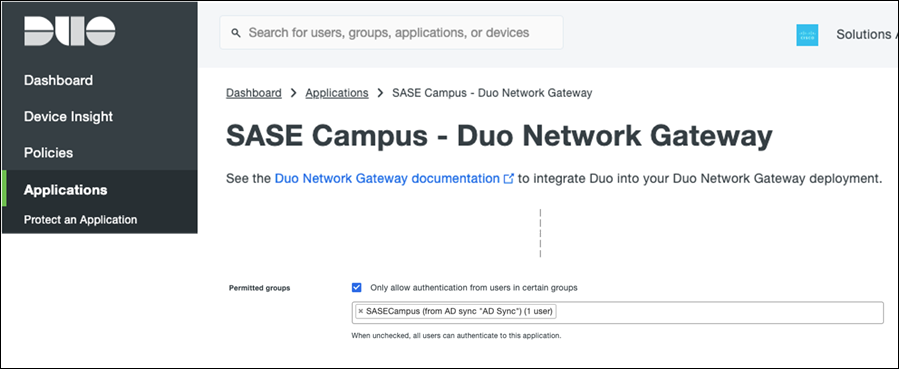
Task: Click the Dashboard breadcrumb link
Action: point(253,93)
